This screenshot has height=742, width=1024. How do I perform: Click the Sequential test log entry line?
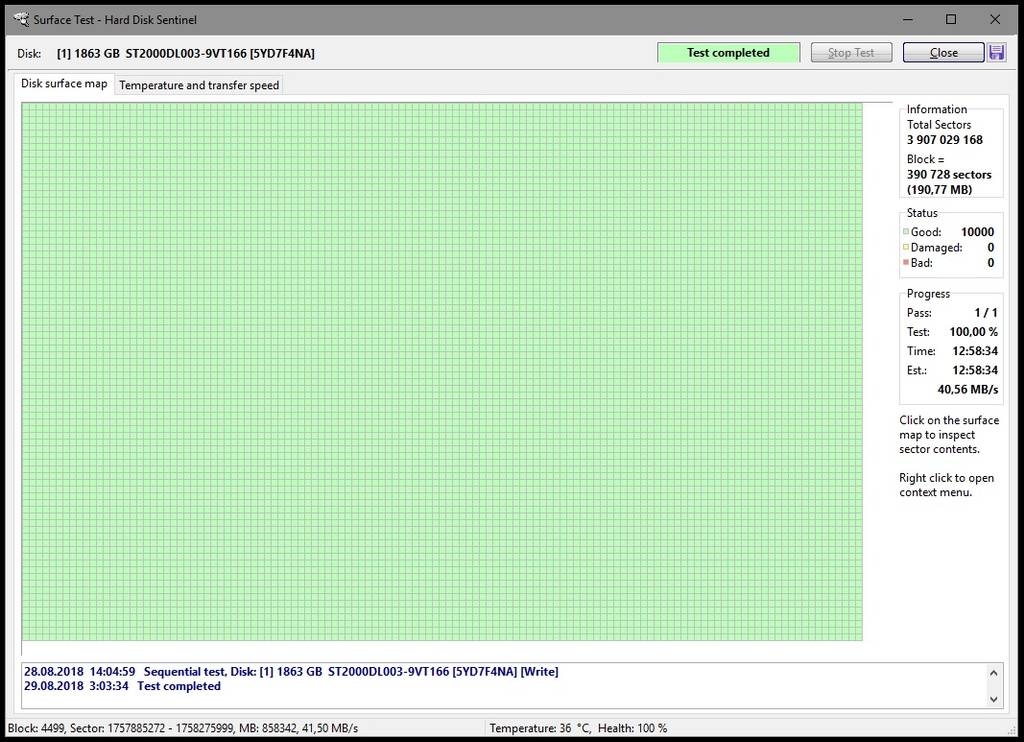(x=291, y=671)
